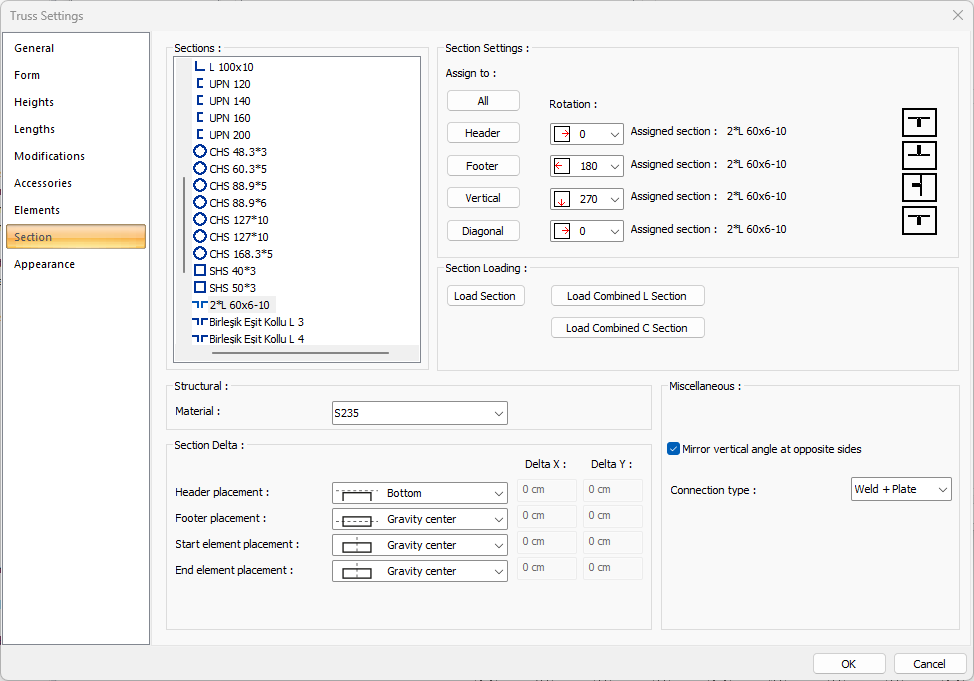Screen dimensions: 974x681
Task: Click the Diagonal section orientation preview icon
Action: tap(919, 220)
